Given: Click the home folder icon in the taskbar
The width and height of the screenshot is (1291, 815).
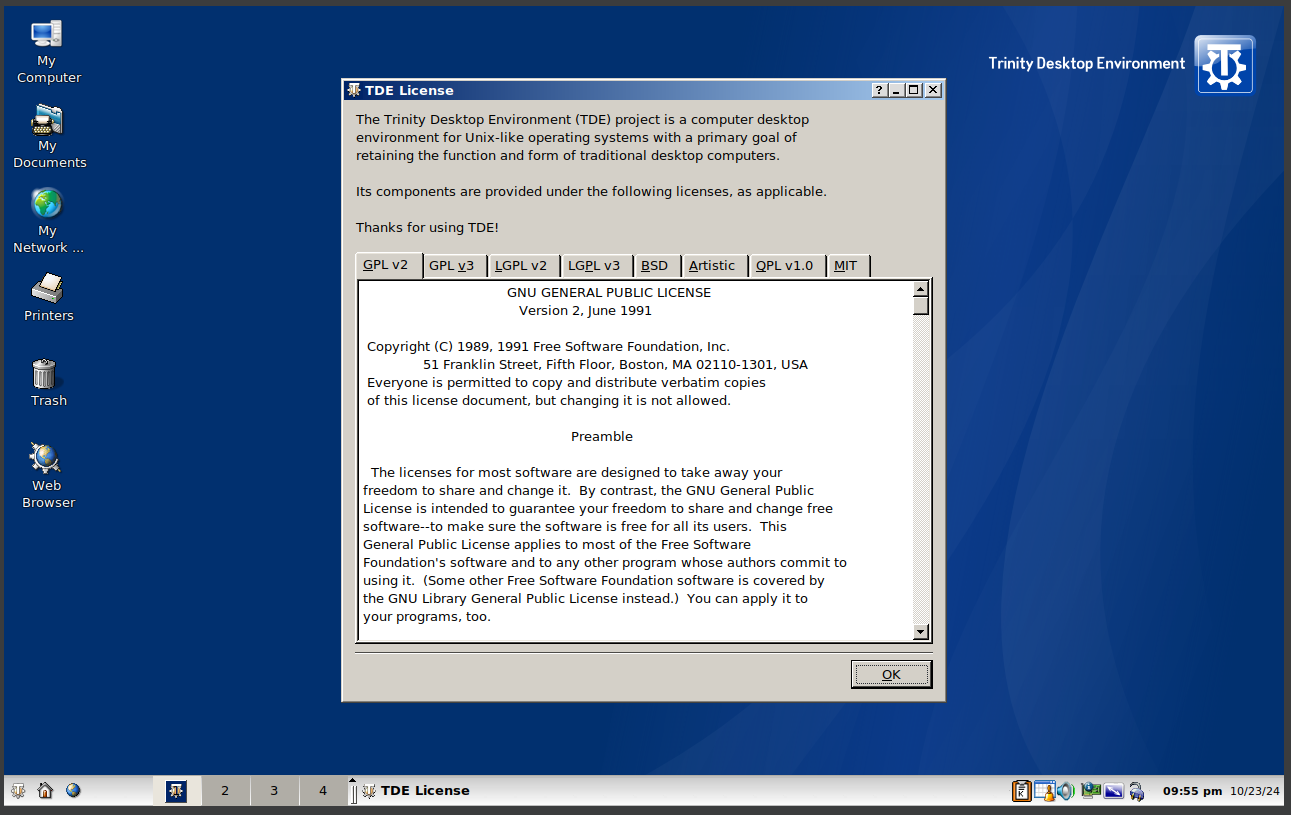Looking at the screenshot, I should tap(45, 791).
